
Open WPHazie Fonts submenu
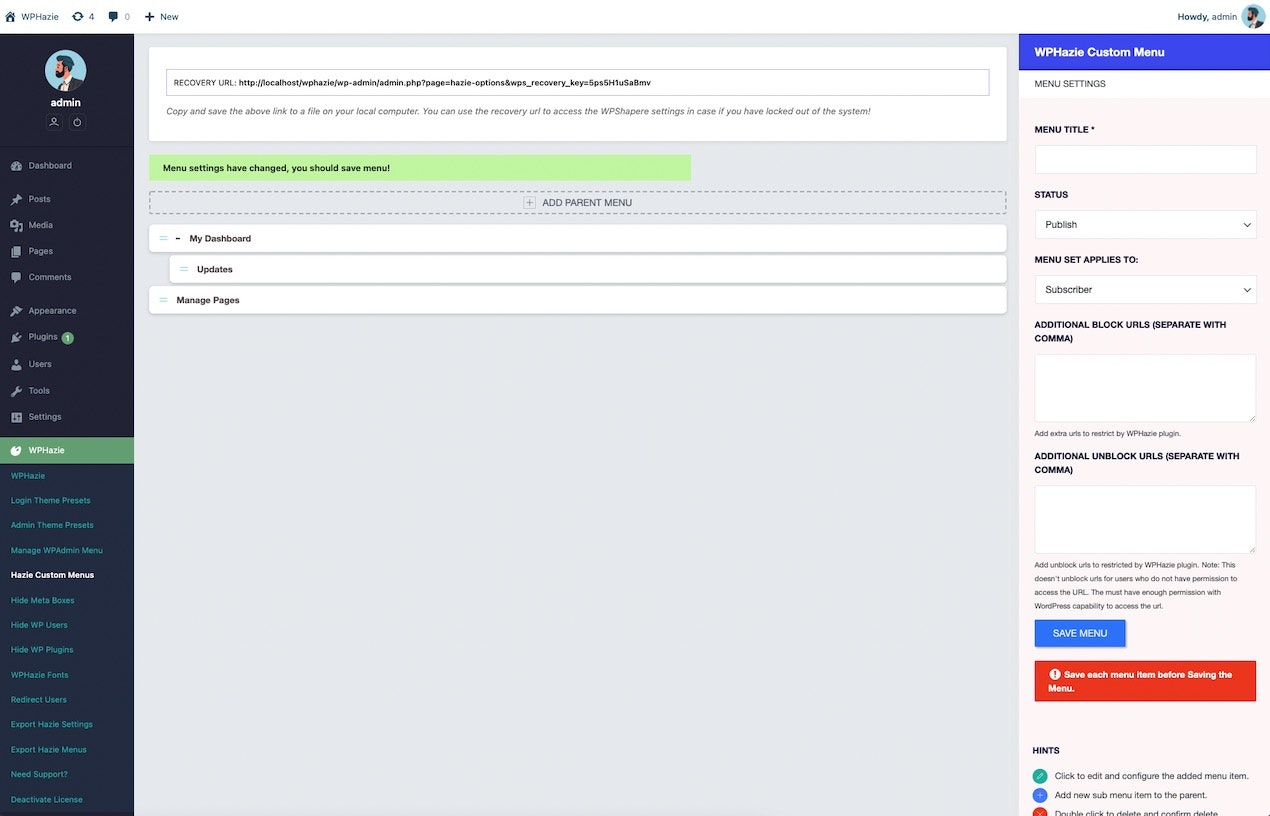(40, 675)
